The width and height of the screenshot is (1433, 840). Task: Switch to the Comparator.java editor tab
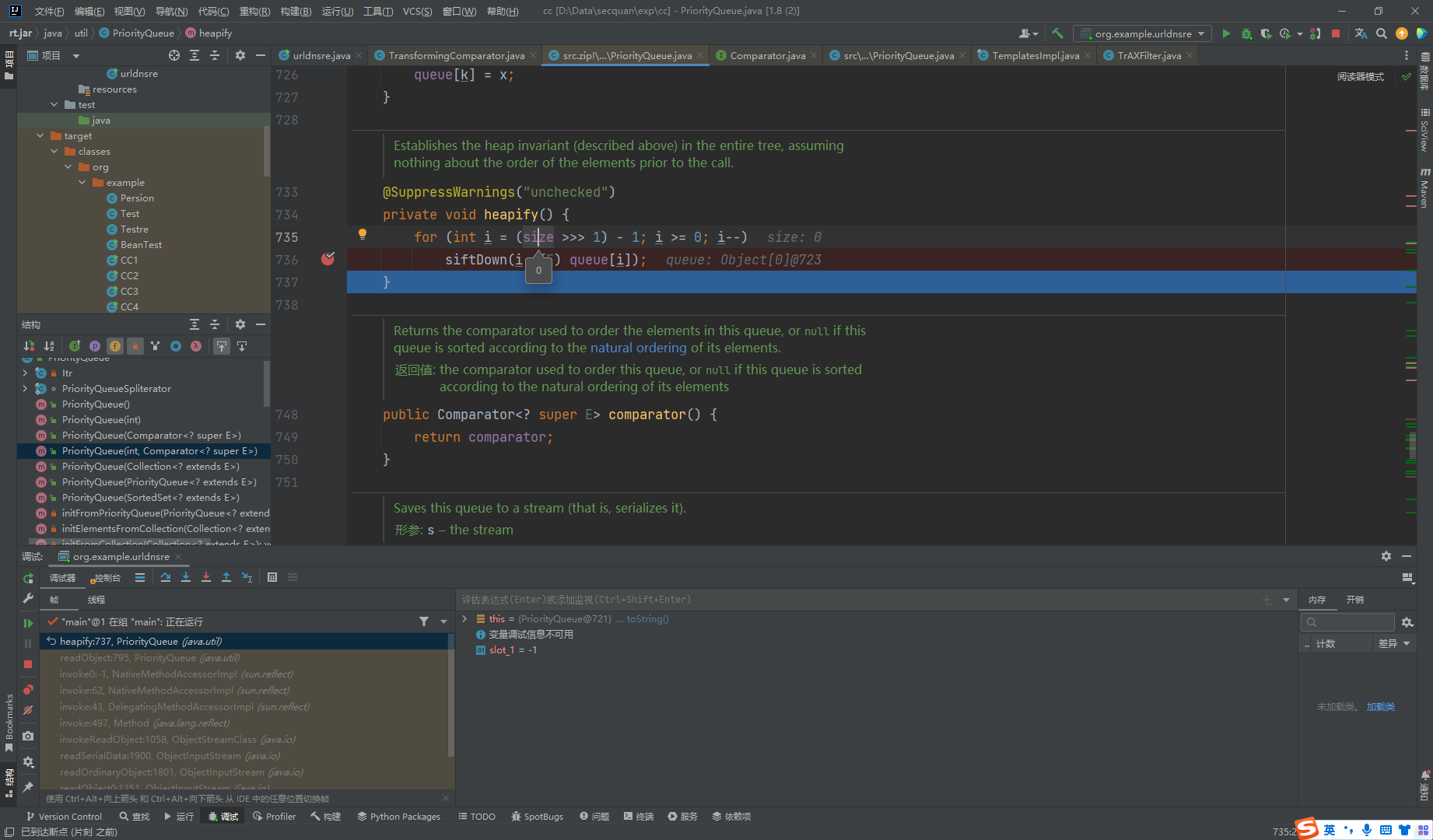(x=767, y=55)
